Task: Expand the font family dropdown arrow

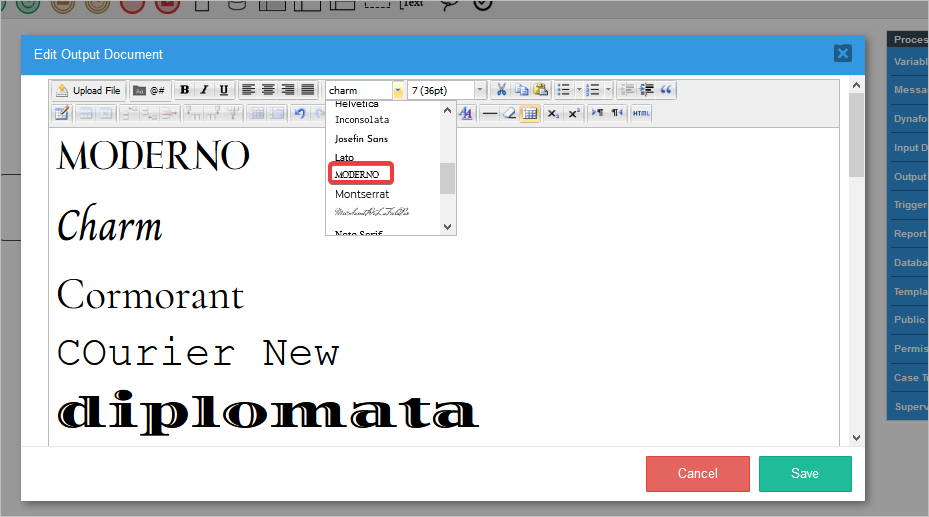Action: [398, 90]
